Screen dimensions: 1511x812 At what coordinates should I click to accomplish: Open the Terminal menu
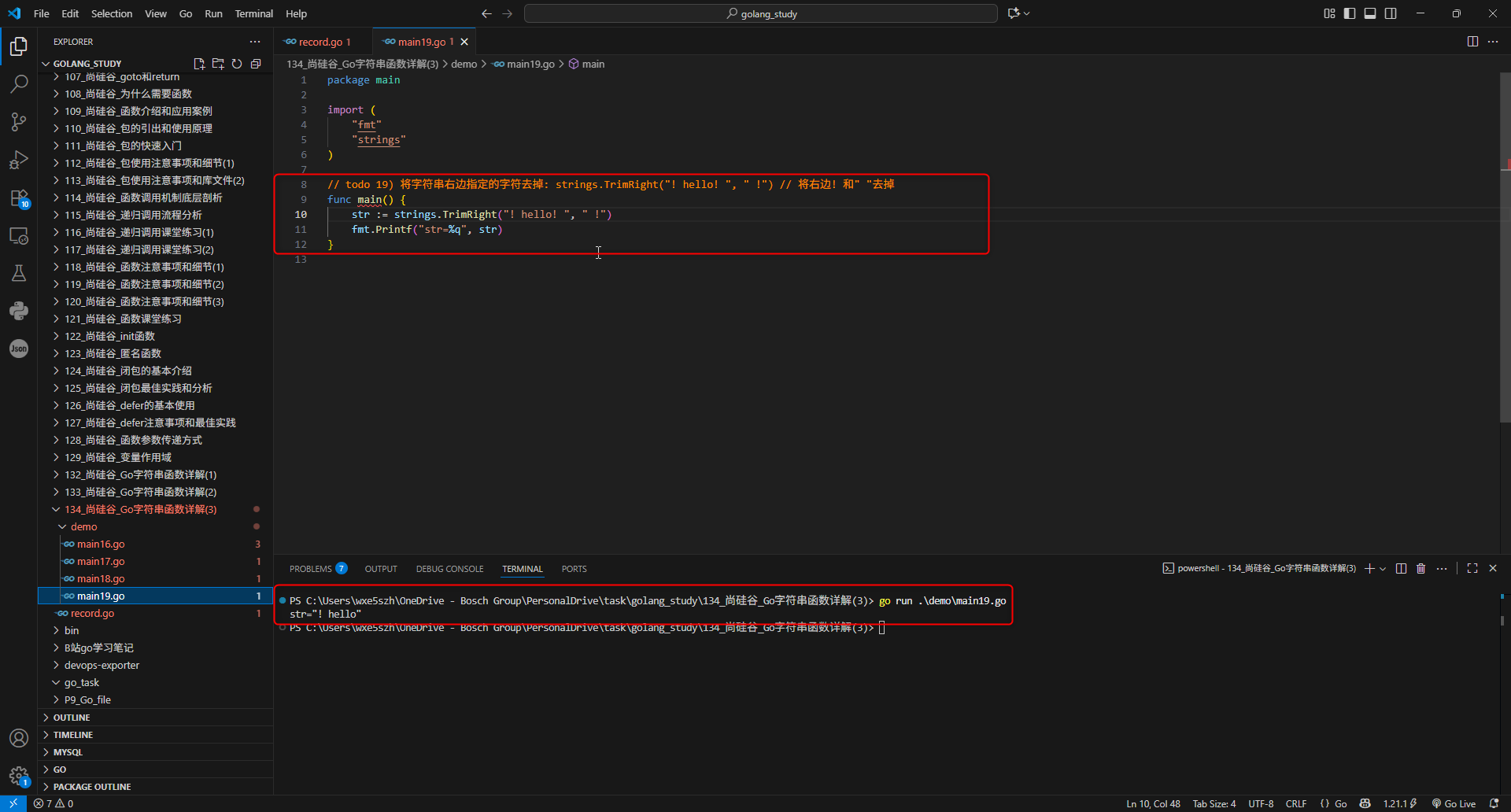(254, 13)
